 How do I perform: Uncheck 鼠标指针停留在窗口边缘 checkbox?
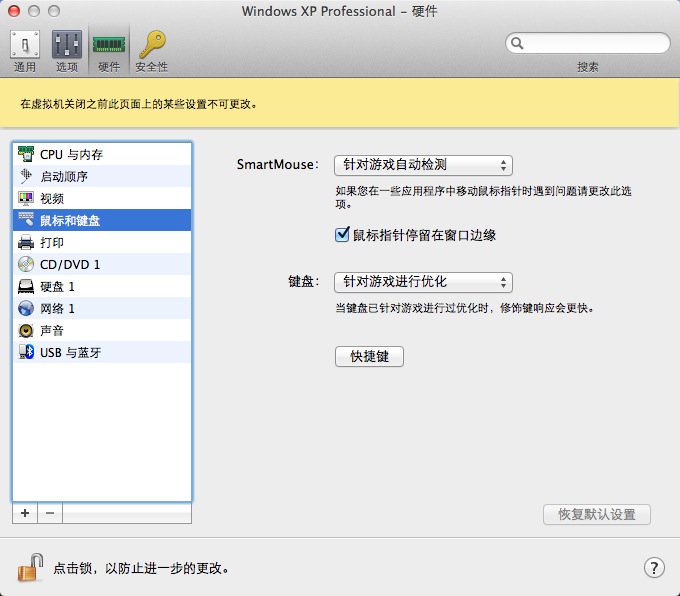coord(342,236)
